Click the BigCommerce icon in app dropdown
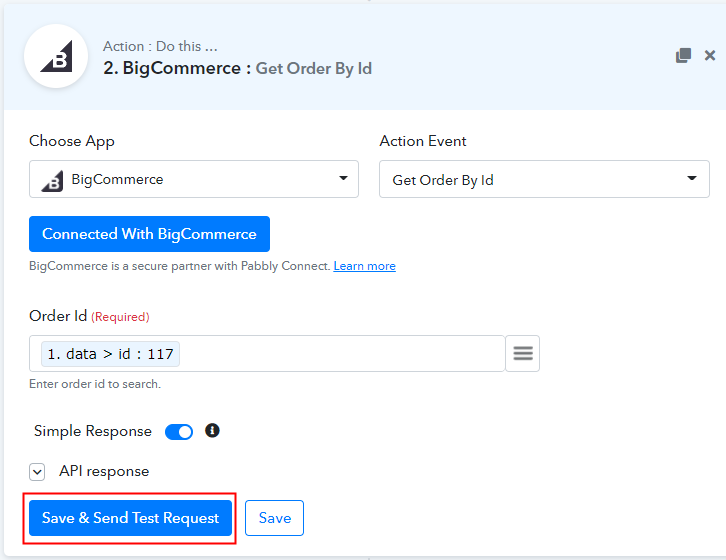The image size is (726, 560). [52, 181]
